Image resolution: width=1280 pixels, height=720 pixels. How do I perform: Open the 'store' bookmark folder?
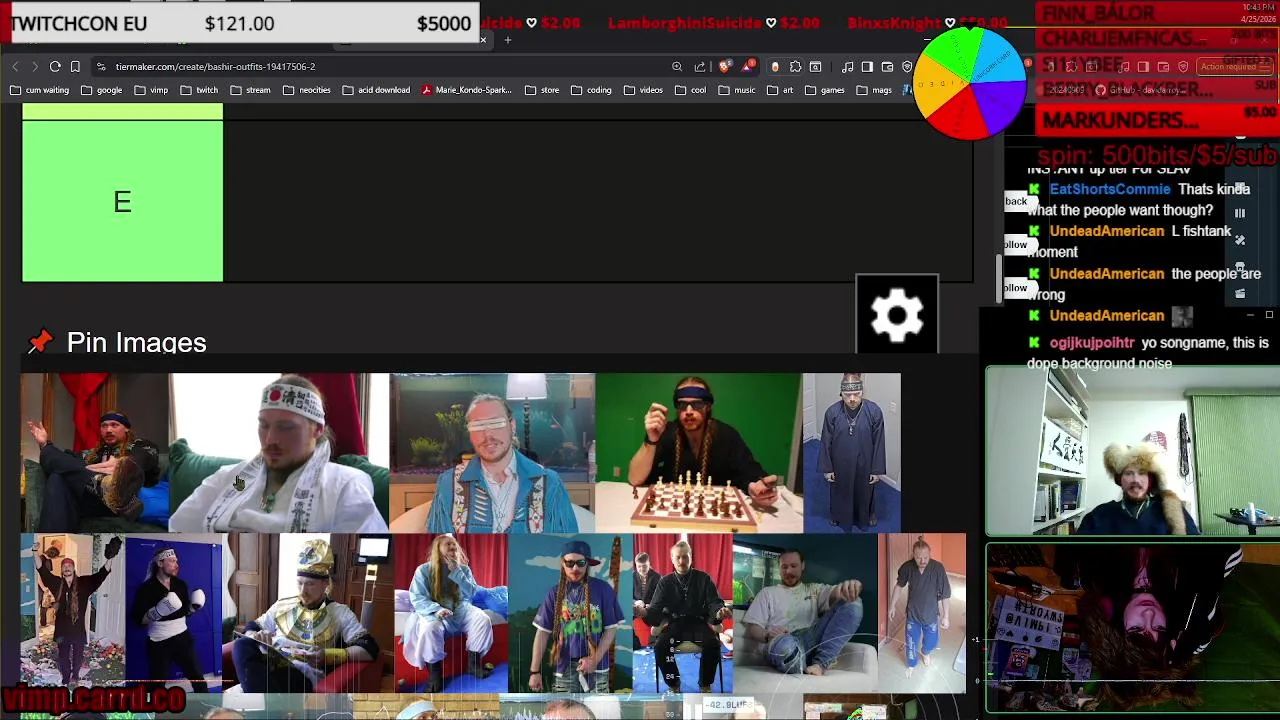pyautogui.click(x=541, y=90)
